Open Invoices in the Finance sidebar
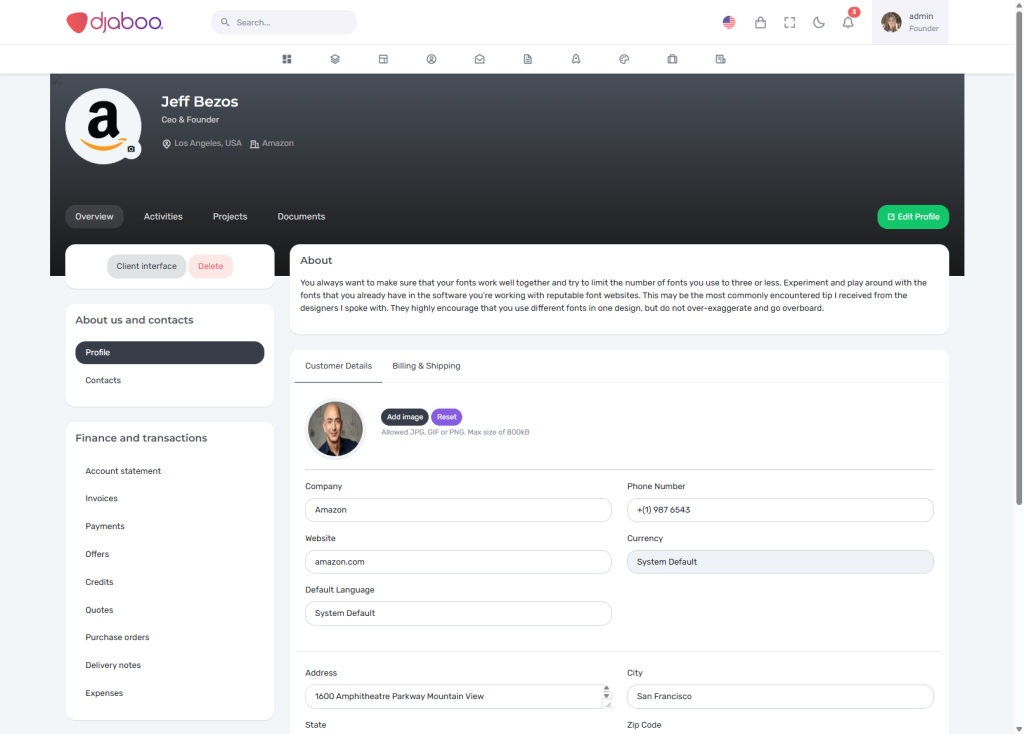The height and width of the screenshot is (734, 1024). pyautogui.click(x=101, y=498)
